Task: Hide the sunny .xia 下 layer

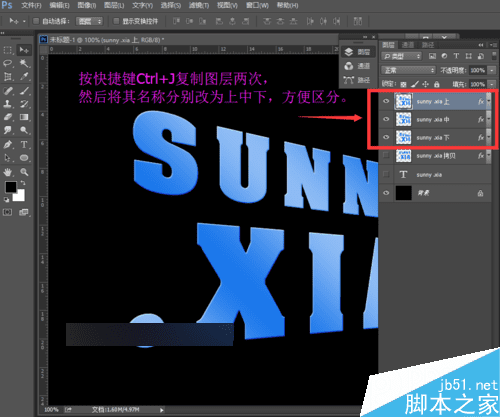Action: pyautogui.click(x=386, y=137)
